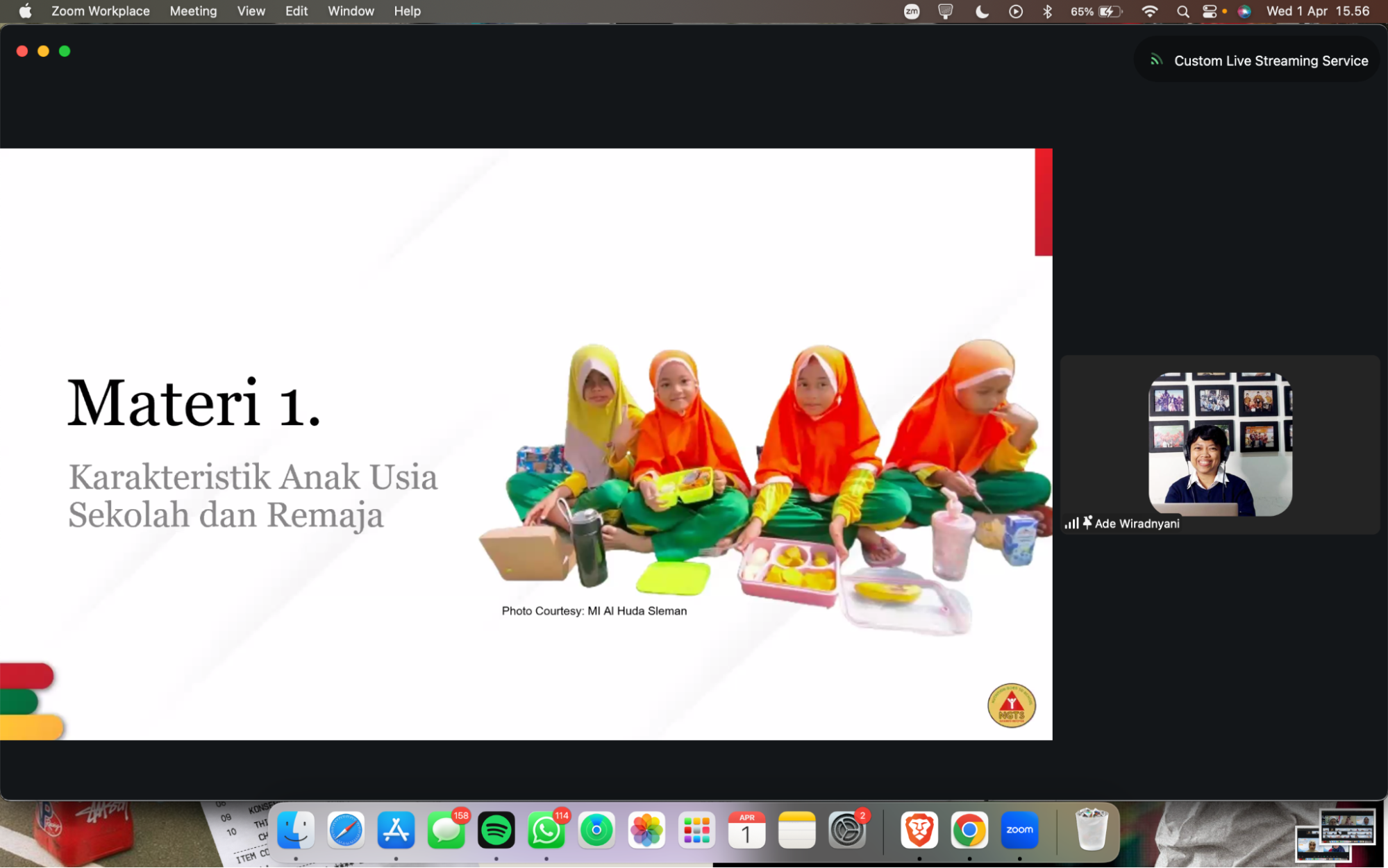This screenshot has height=868, width=1388.
Task: Open the View menu
Action: (251, 11)
